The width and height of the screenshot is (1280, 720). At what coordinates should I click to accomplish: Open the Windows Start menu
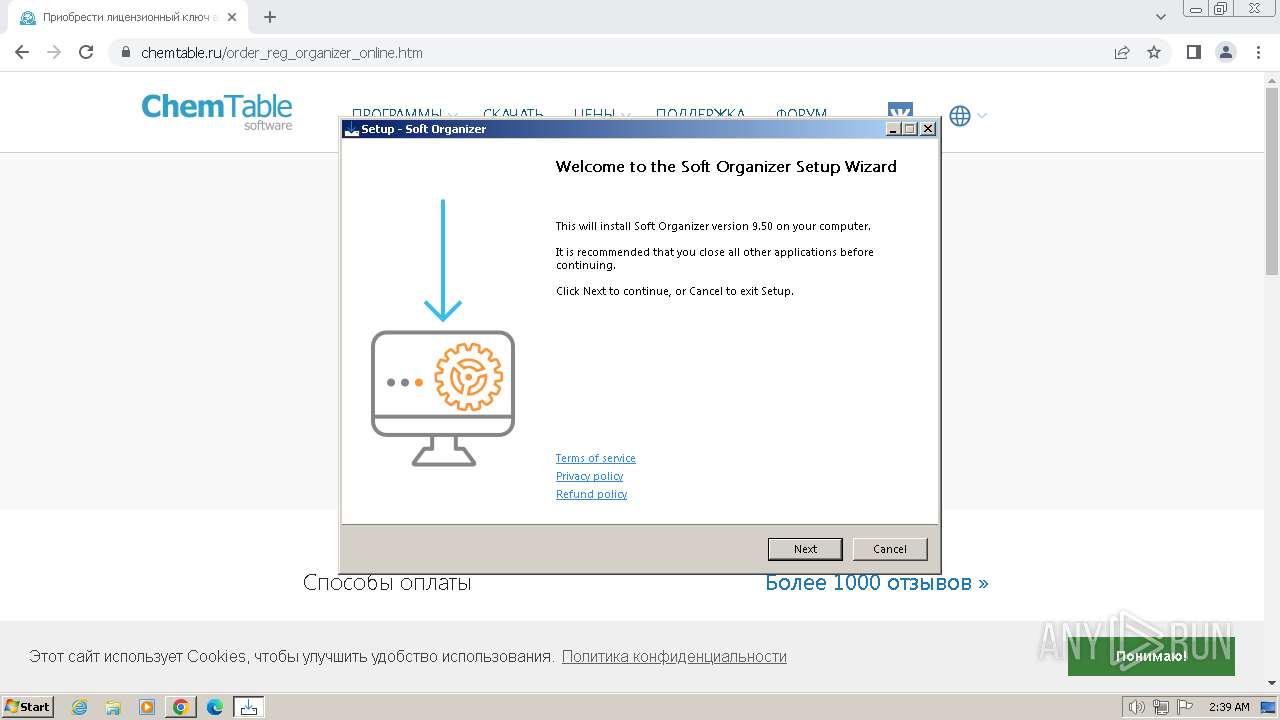coord(27,706)
